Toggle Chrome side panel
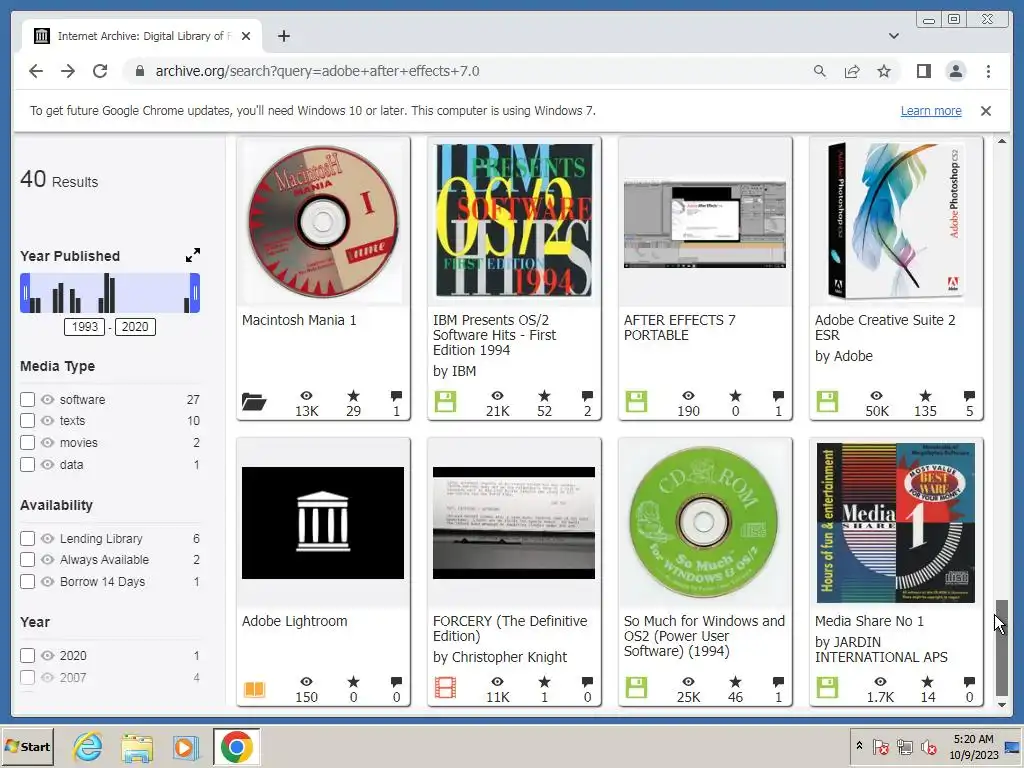The image size is (1024, 768). (x=923, y=71)
